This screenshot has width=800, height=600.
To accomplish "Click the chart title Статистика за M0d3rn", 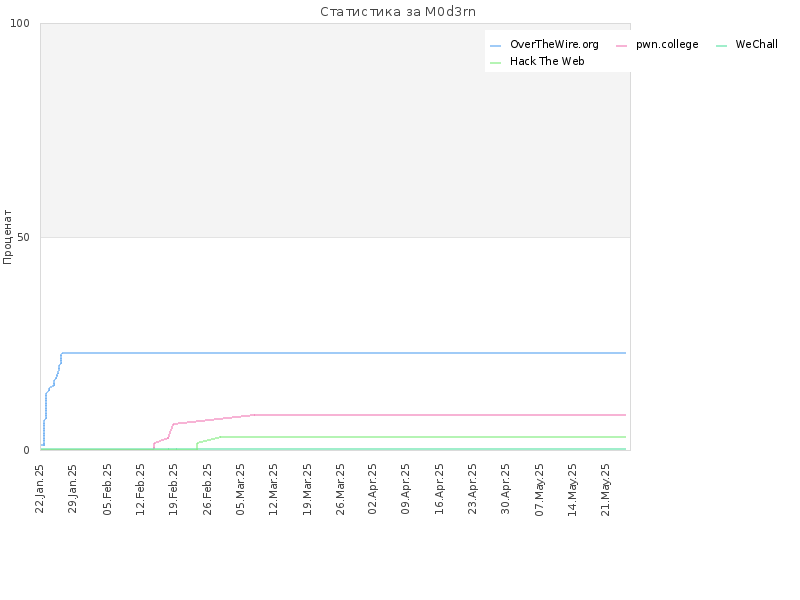I will pos(398,12).
